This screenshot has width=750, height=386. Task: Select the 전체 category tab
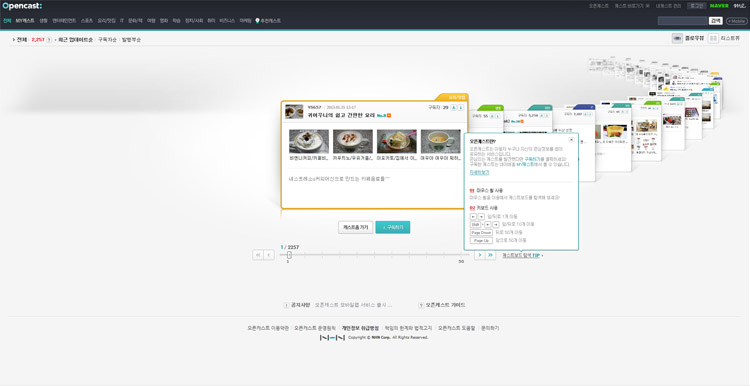coord(7,21)
